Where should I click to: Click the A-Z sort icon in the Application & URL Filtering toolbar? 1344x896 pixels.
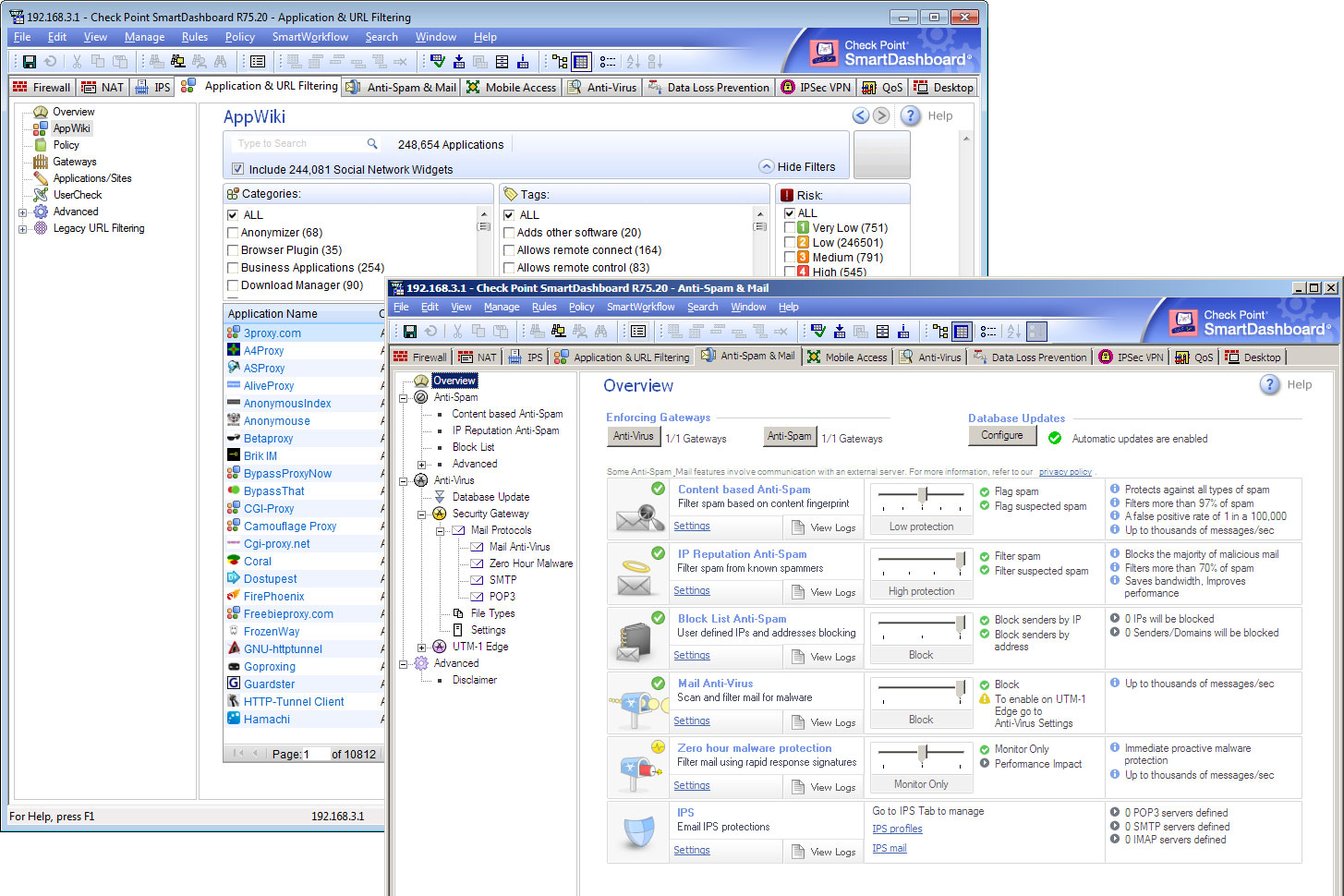pos(634,62)
